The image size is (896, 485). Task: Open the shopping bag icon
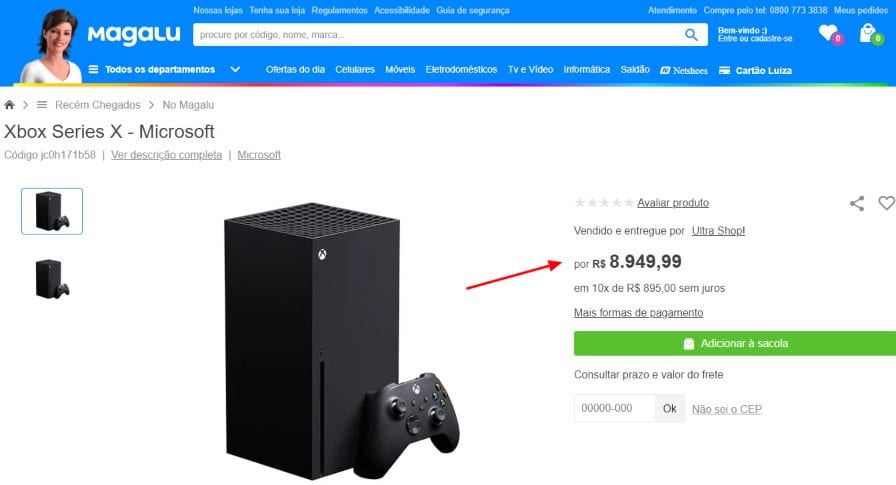pos(869,33)
